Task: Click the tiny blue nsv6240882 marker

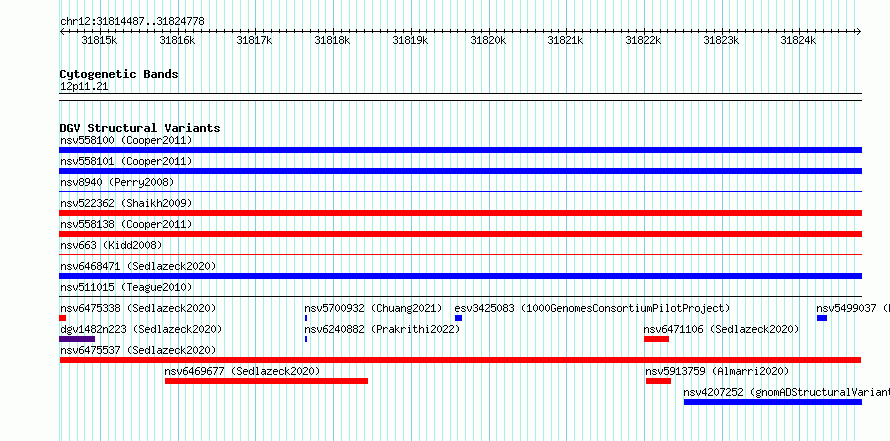Action: coord(306,339)
